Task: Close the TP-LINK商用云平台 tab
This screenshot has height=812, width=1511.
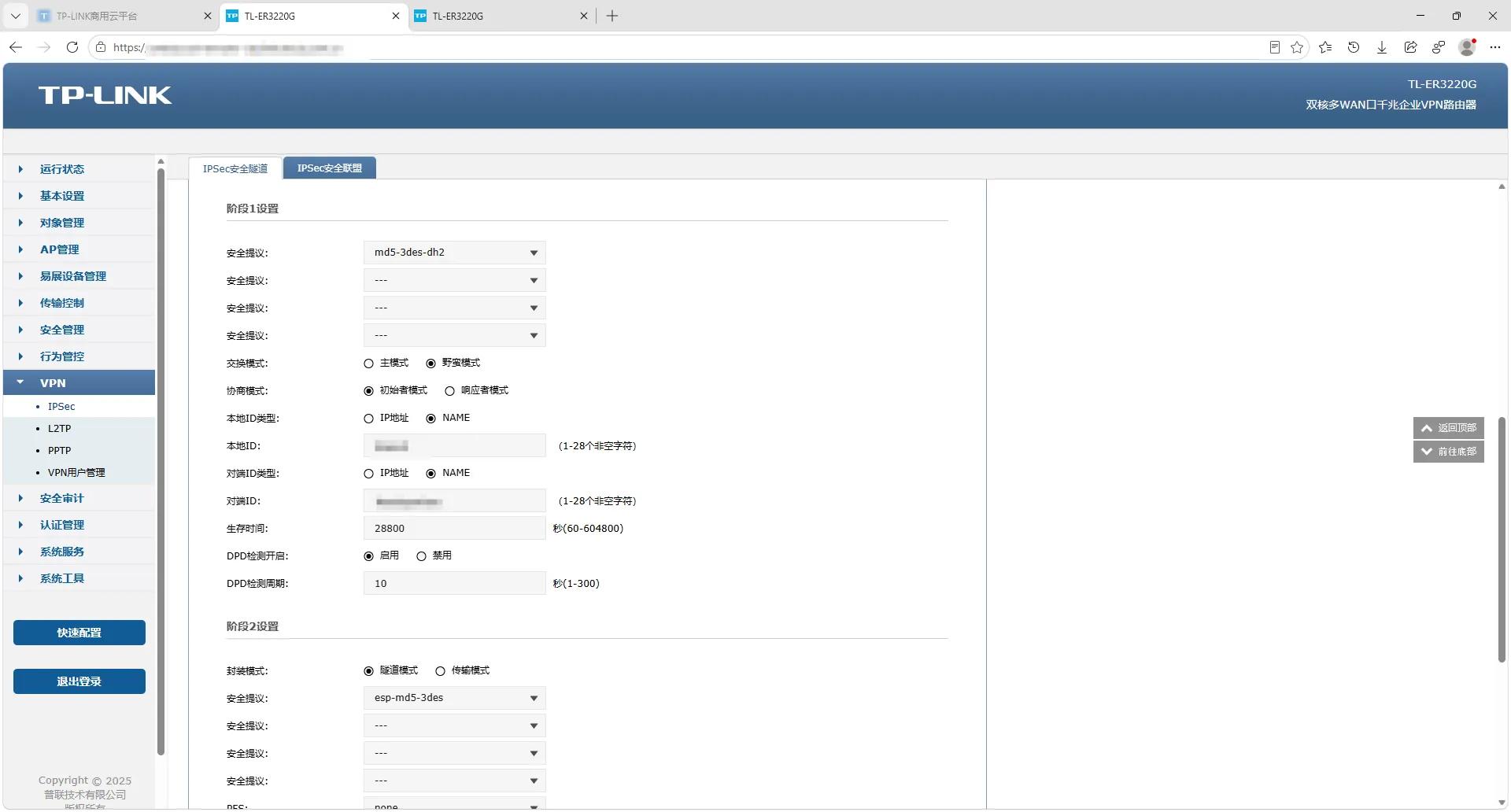Action: click(207, 16)
